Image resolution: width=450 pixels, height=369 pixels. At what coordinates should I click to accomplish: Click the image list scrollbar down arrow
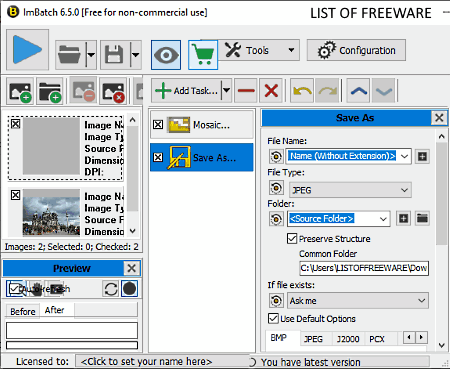click(133, 231)
